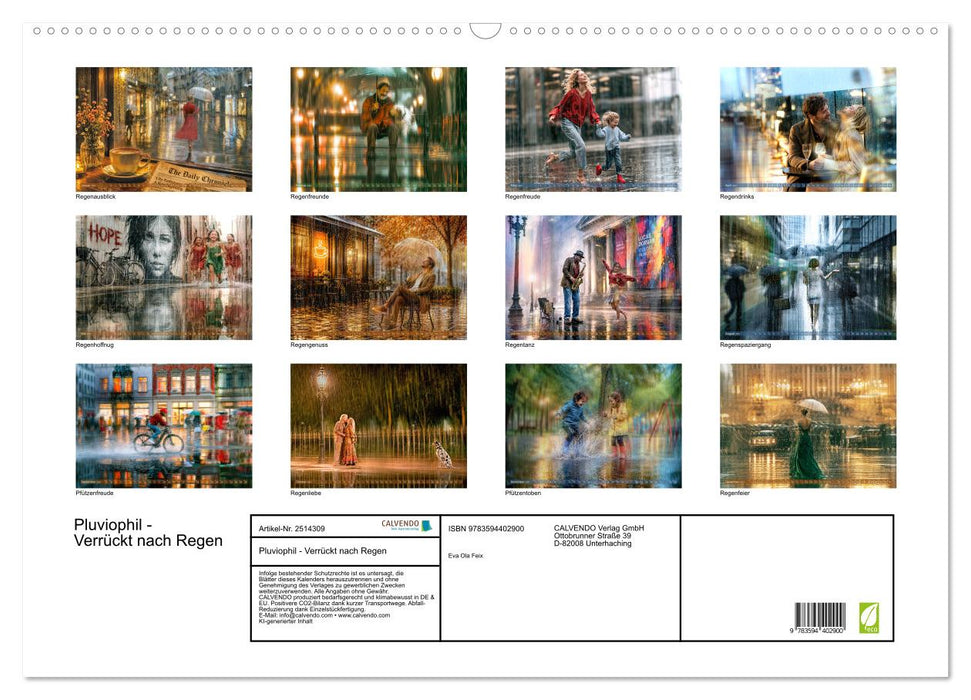Select the couple under street lamp picture
Image resolution: width=971 pixels, height=700 pixels.
click(378, 426)
